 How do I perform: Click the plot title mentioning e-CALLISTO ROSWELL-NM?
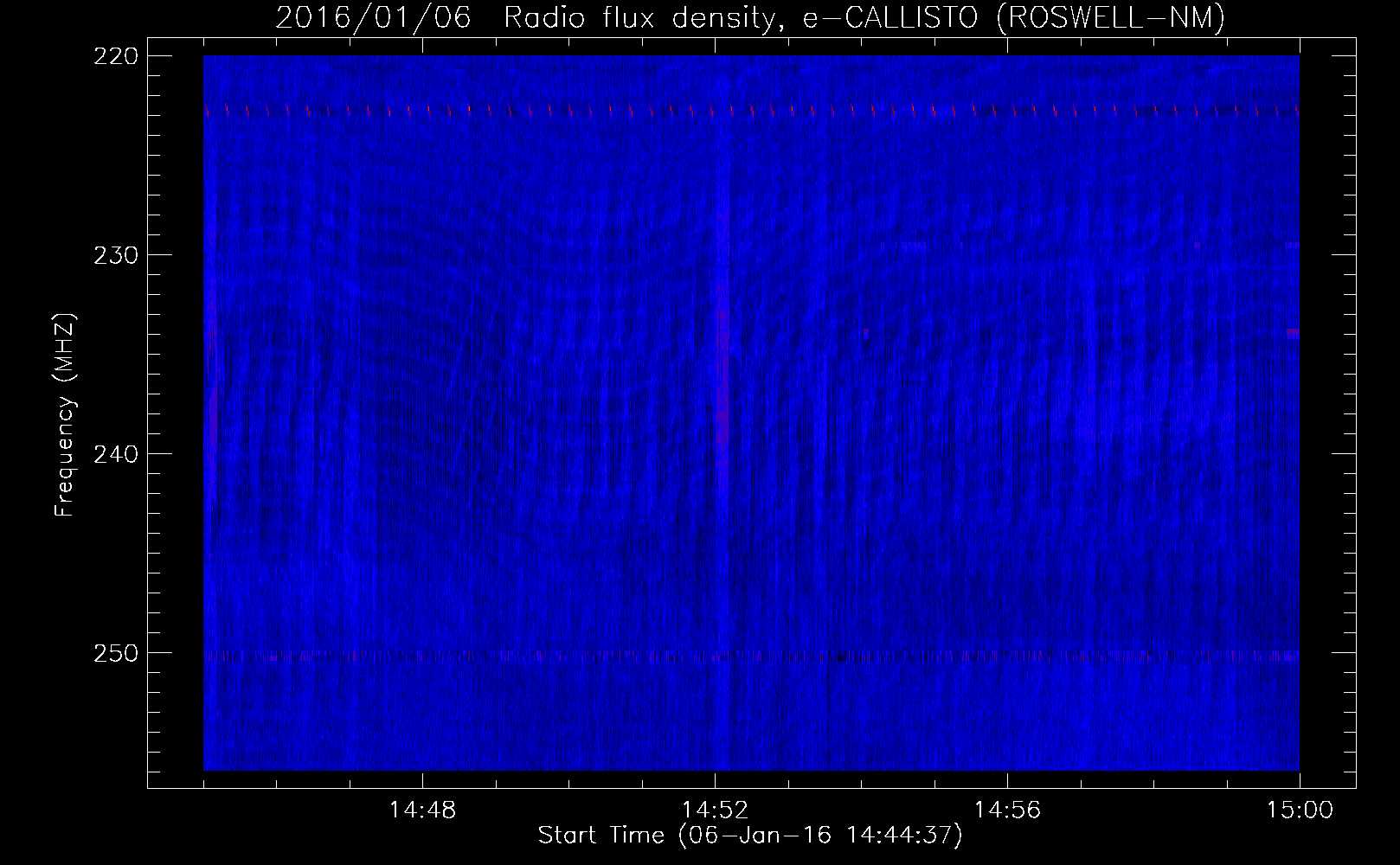[749, 17]
